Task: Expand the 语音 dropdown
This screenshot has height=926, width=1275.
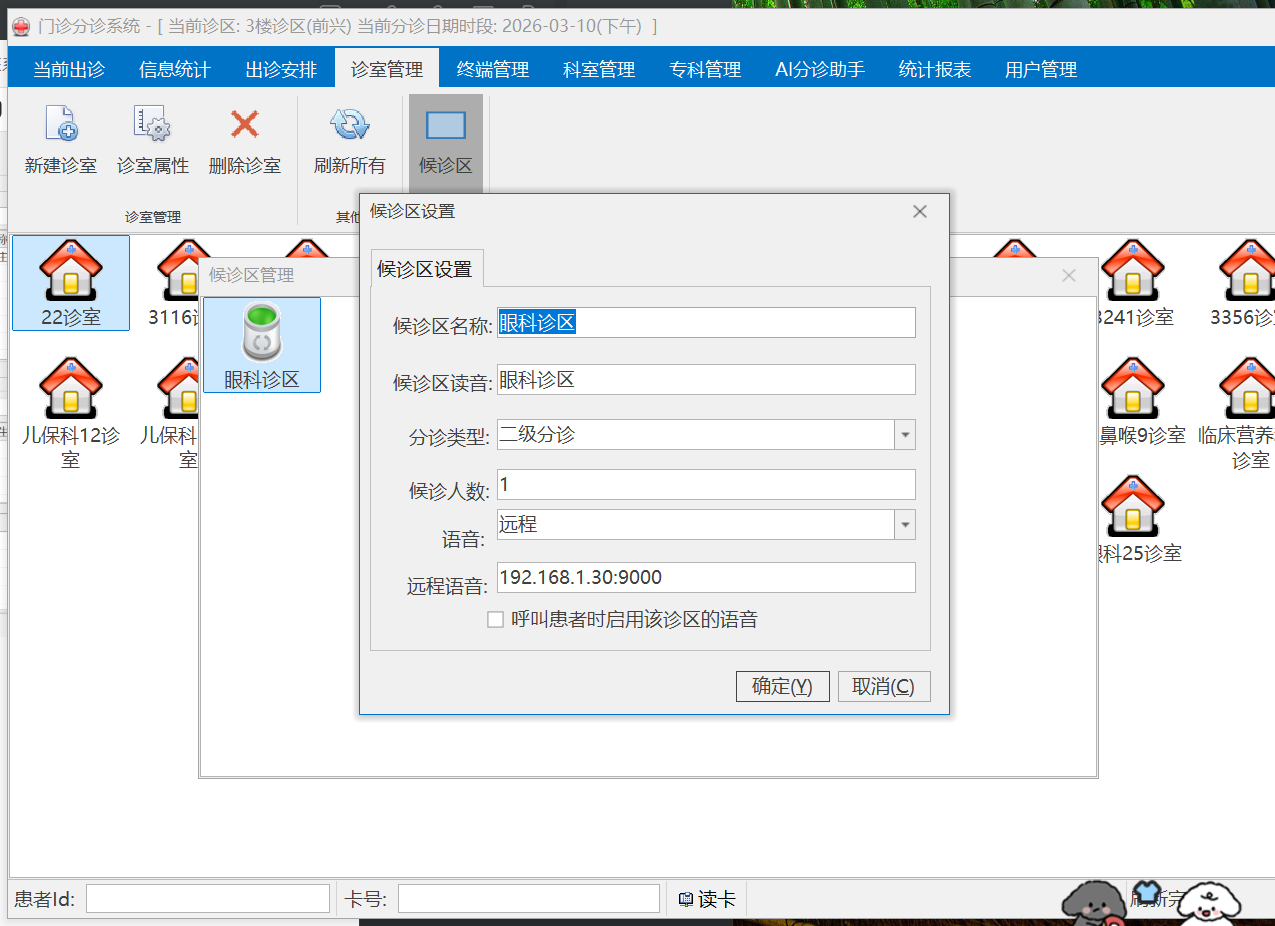Action: pos(904,525)
